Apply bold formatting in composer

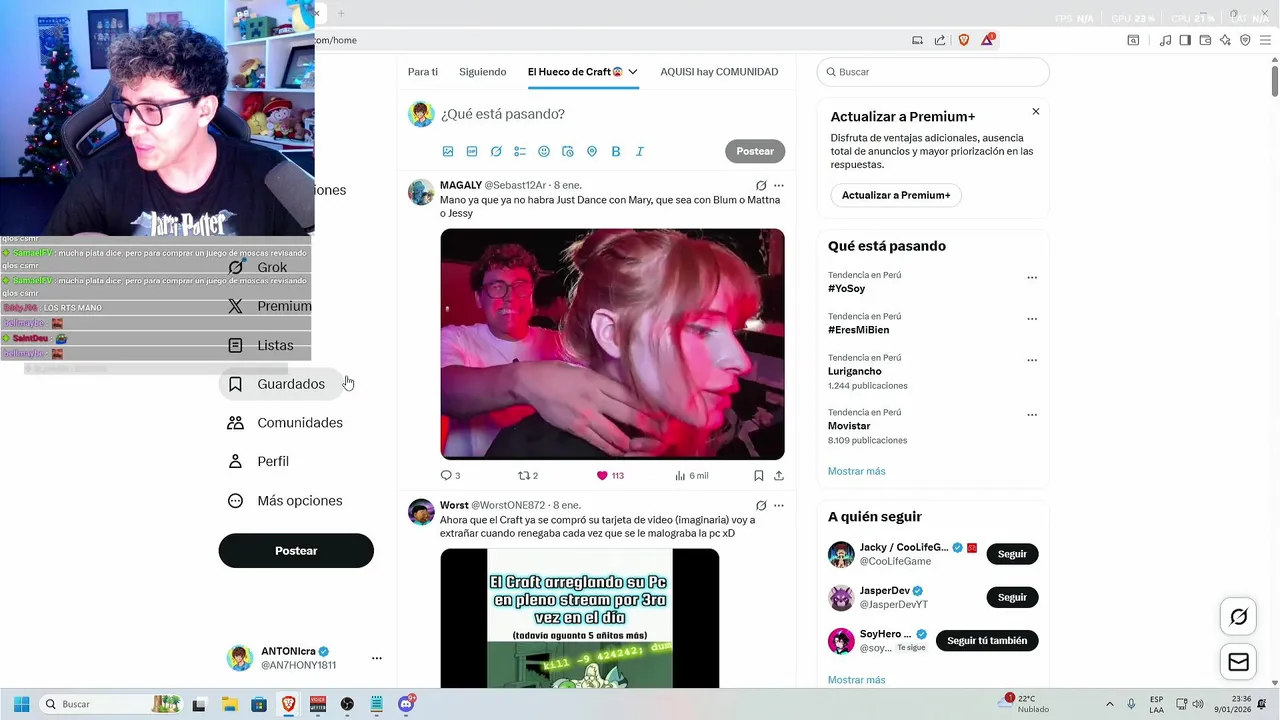click(616, 151)
